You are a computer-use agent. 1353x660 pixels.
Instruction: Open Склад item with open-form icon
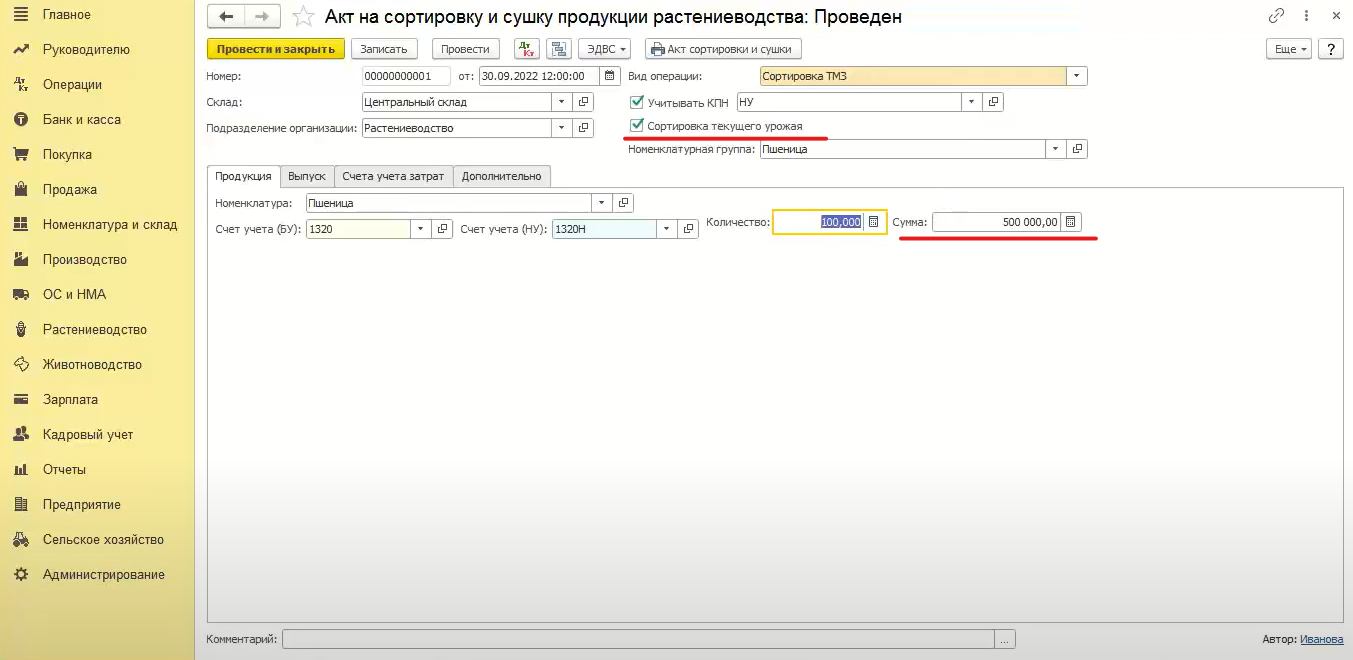pos(585,102)
